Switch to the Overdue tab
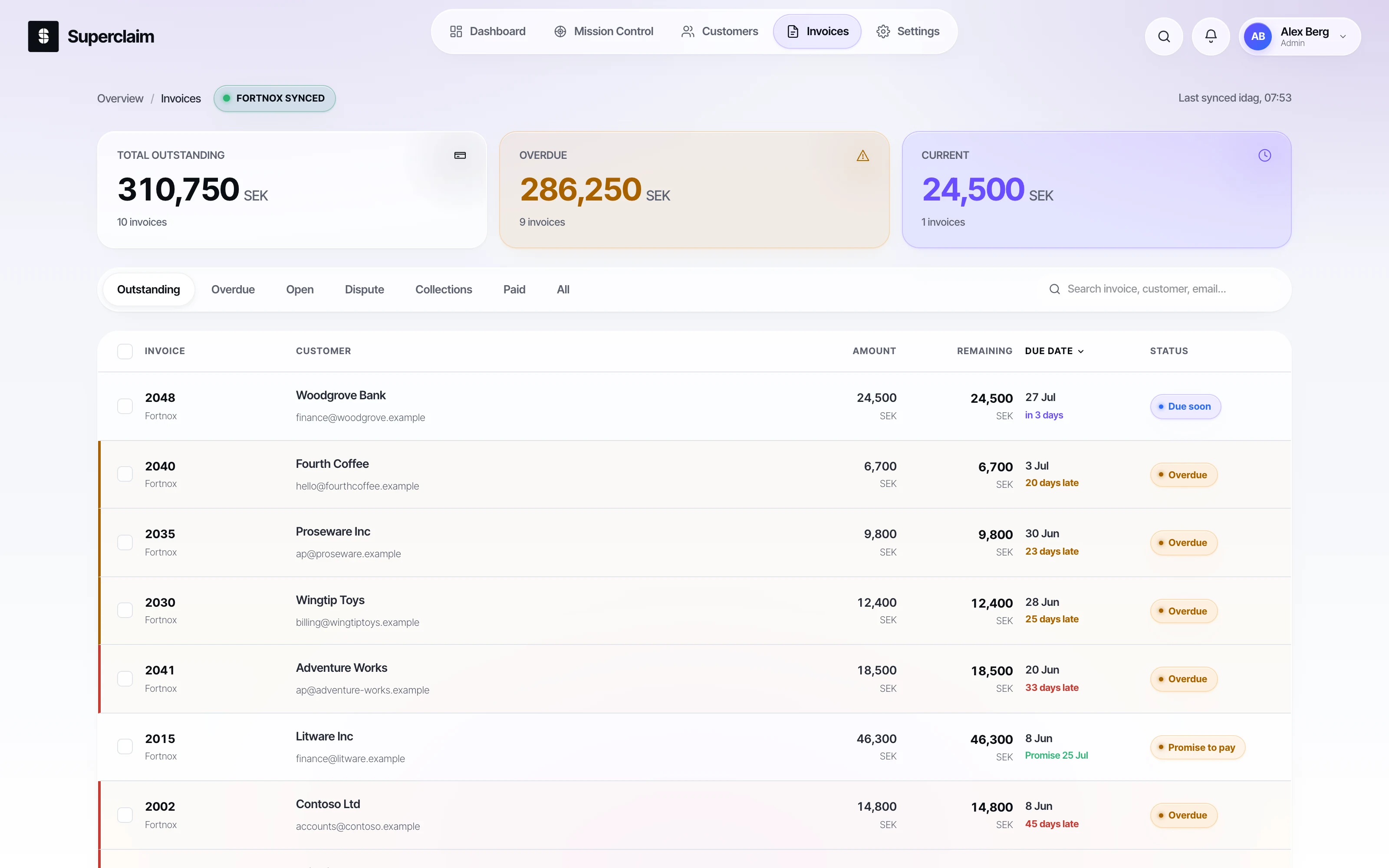 pyautogui.click(x=233, y=289)
